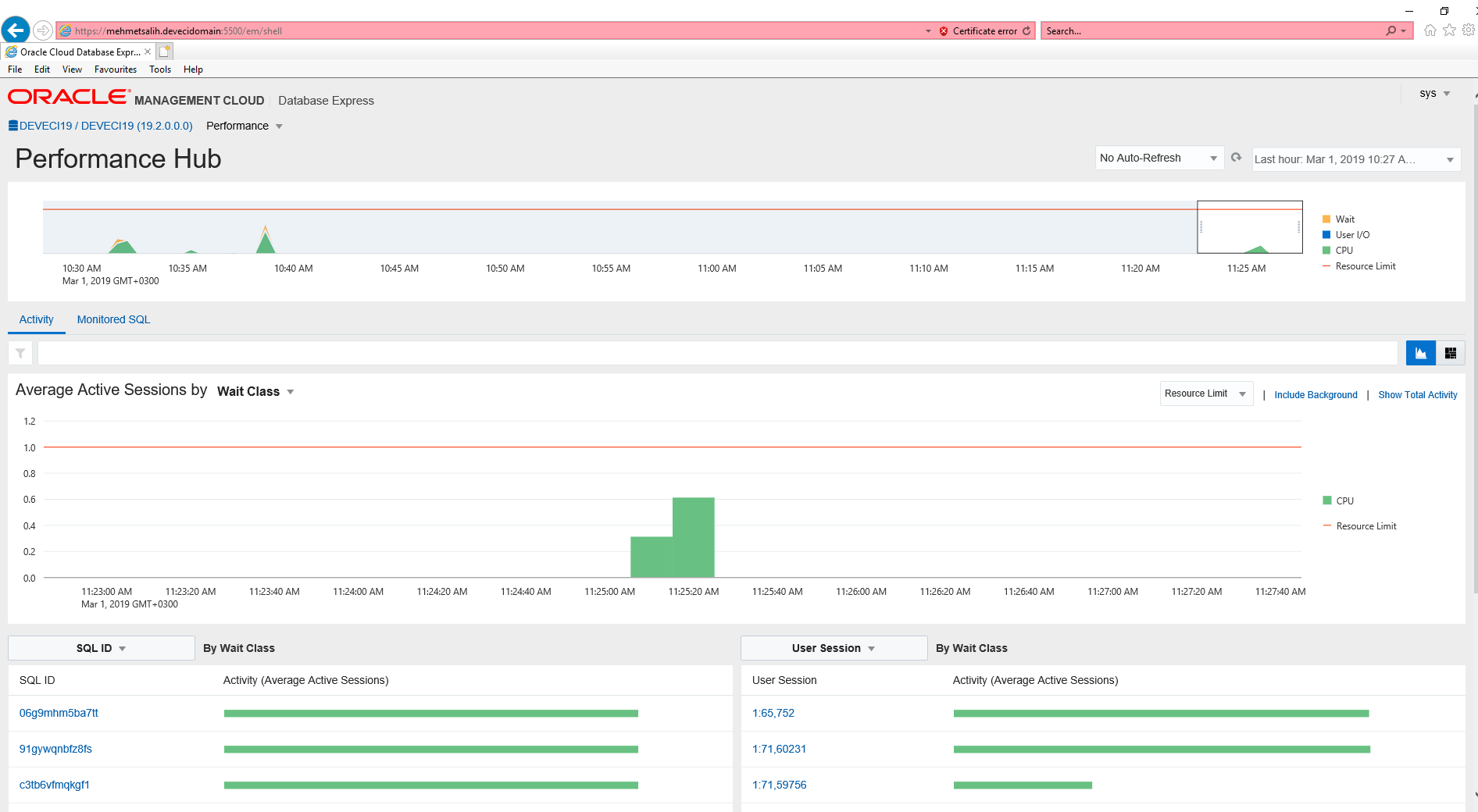Open user session 1:71,60231 link

pyautogui.click(x=779, y=749)
